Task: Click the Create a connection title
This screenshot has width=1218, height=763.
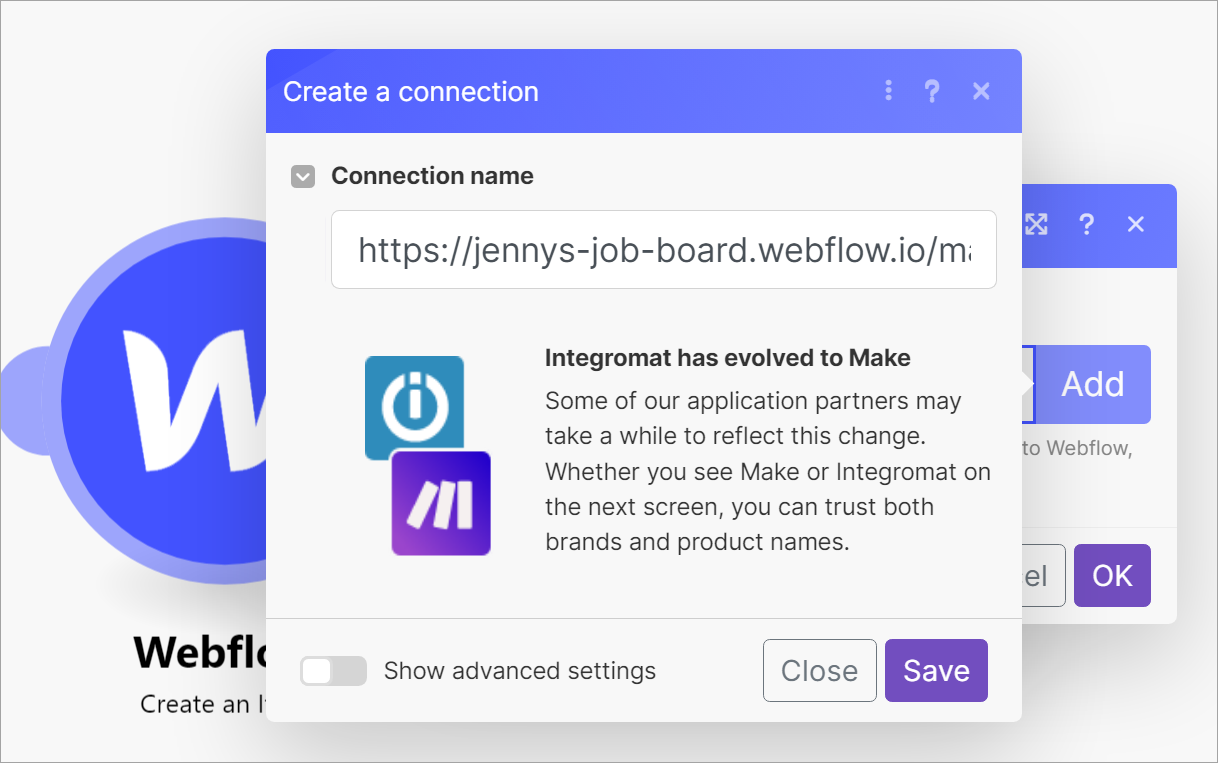Action: coord(411,91)
